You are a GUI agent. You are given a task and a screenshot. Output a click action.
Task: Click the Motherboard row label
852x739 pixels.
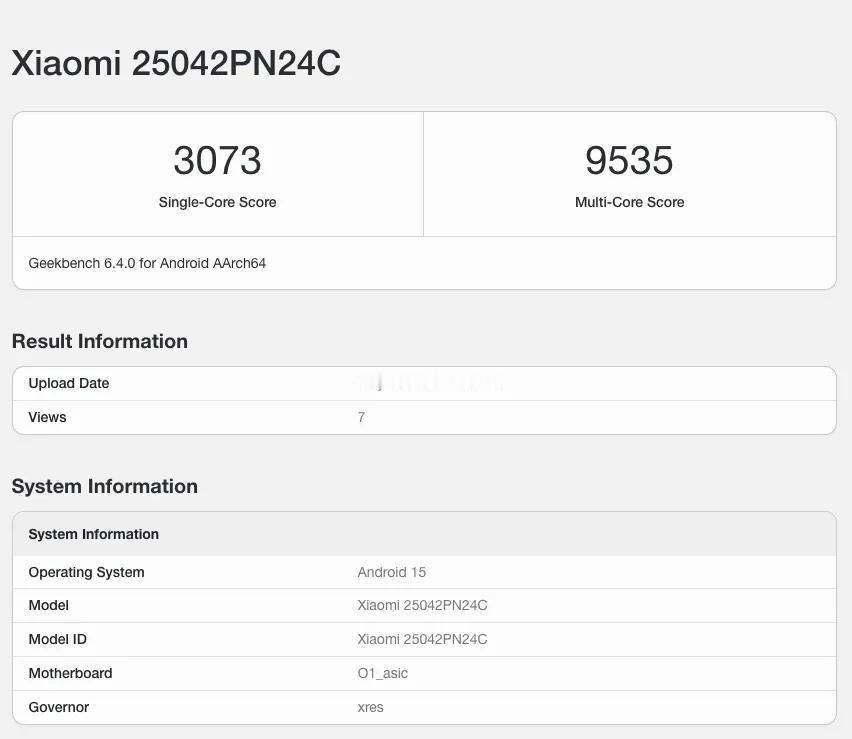coord(71,673)
